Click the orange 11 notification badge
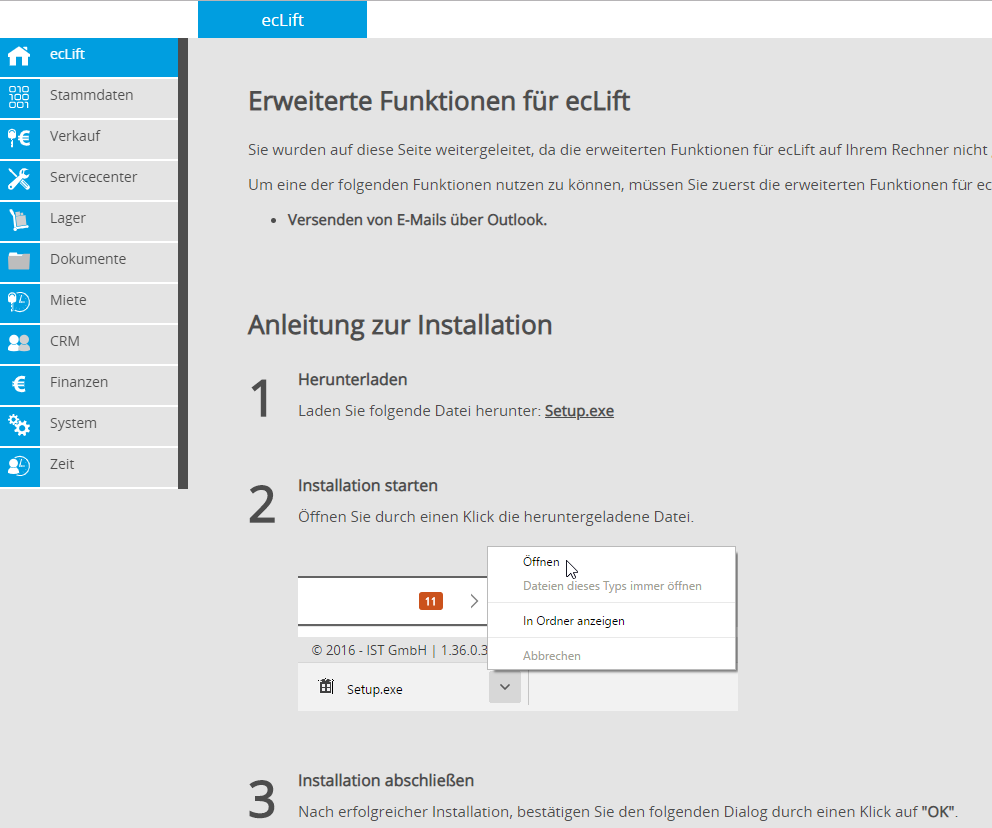992x828 pixels. pos(431,601)
